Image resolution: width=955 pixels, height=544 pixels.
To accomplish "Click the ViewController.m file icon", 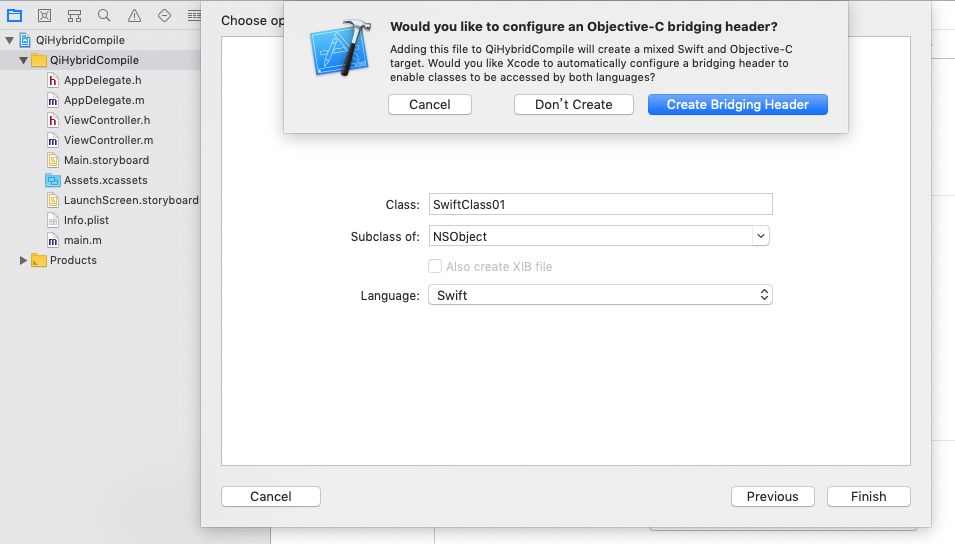I will [x=53, y=141].
